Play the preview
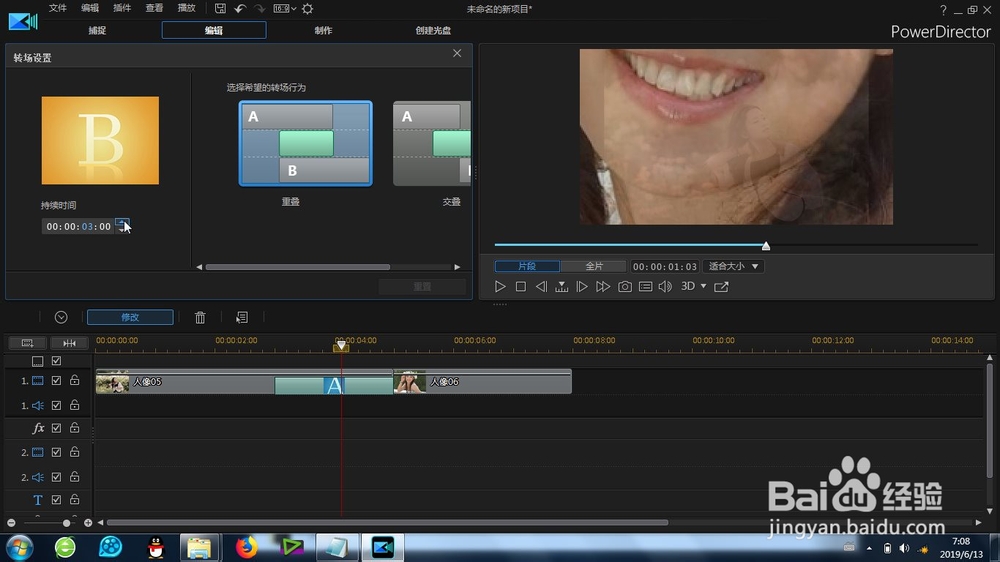Image resolution: width=1000 pixels, height=562 pixels. [500, 286]
